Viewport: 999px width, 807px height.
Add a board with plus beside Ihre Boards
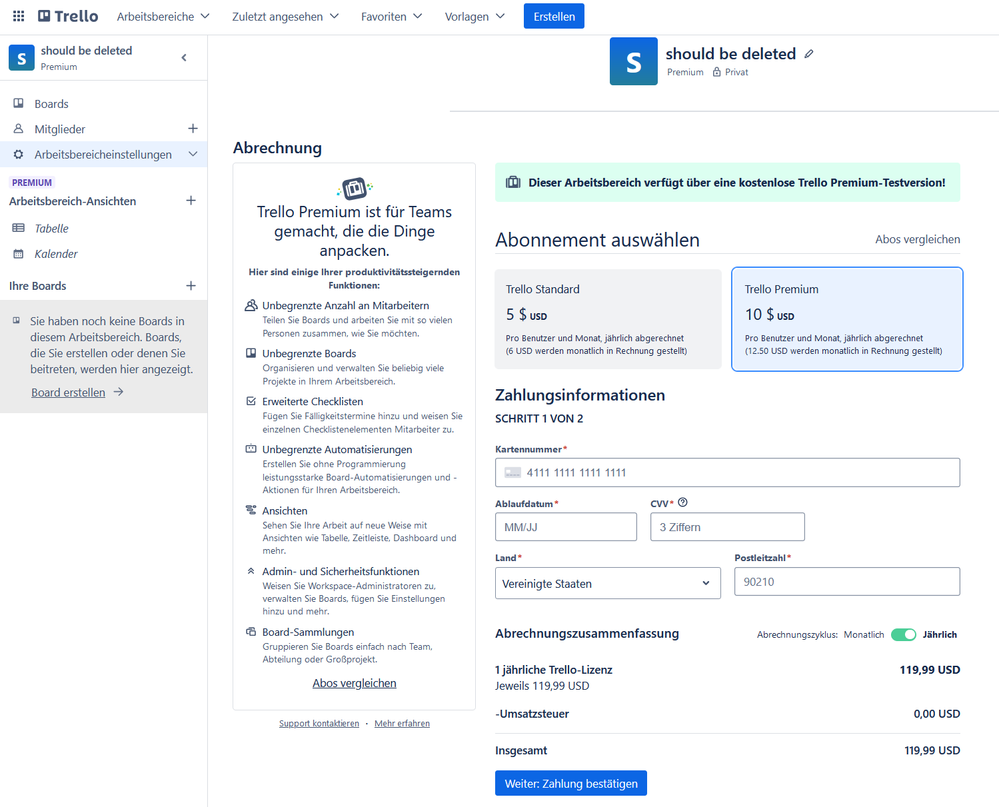[190, 285]
